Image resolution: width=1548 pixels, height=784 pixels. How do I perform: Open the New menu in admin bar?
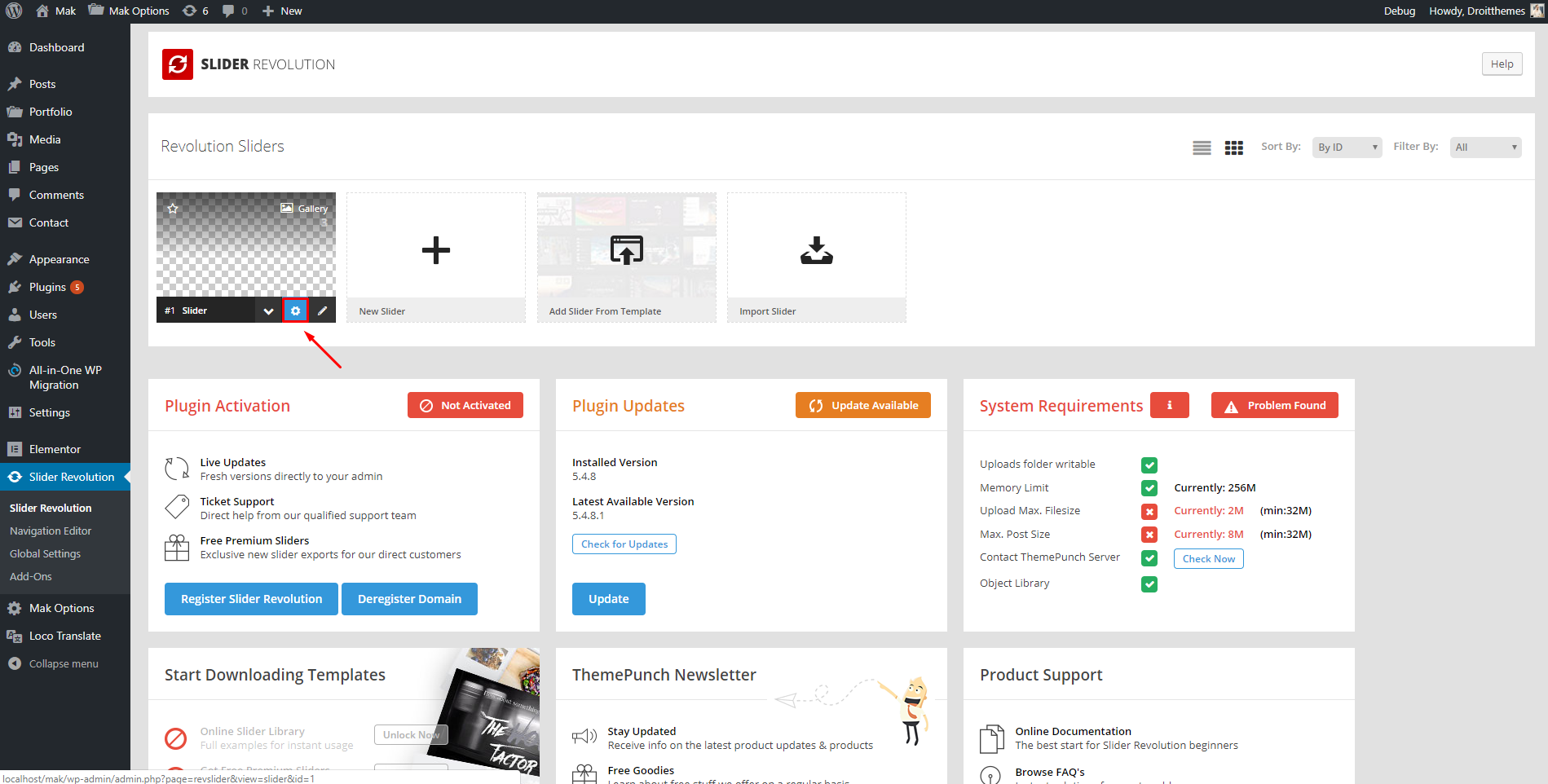coord(282,11)
